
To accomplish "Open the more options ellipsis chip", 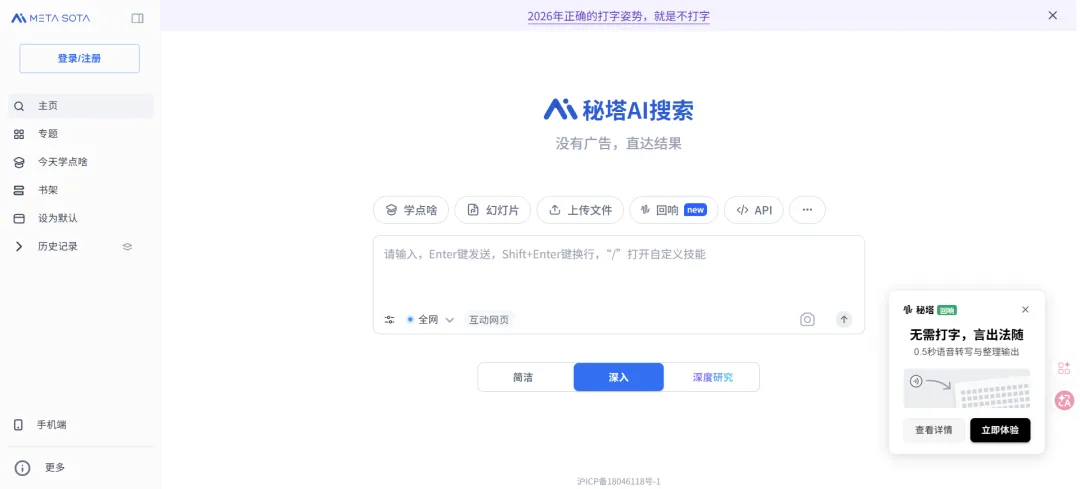I will [x=807, y=210].
